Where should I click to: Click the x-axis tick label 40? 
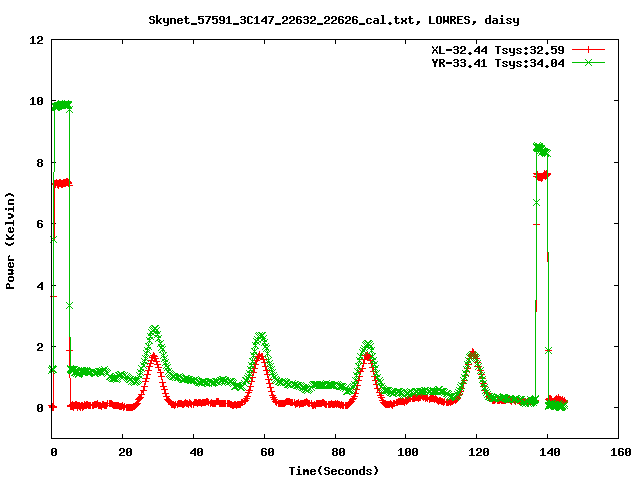click(x=192, y=453)
